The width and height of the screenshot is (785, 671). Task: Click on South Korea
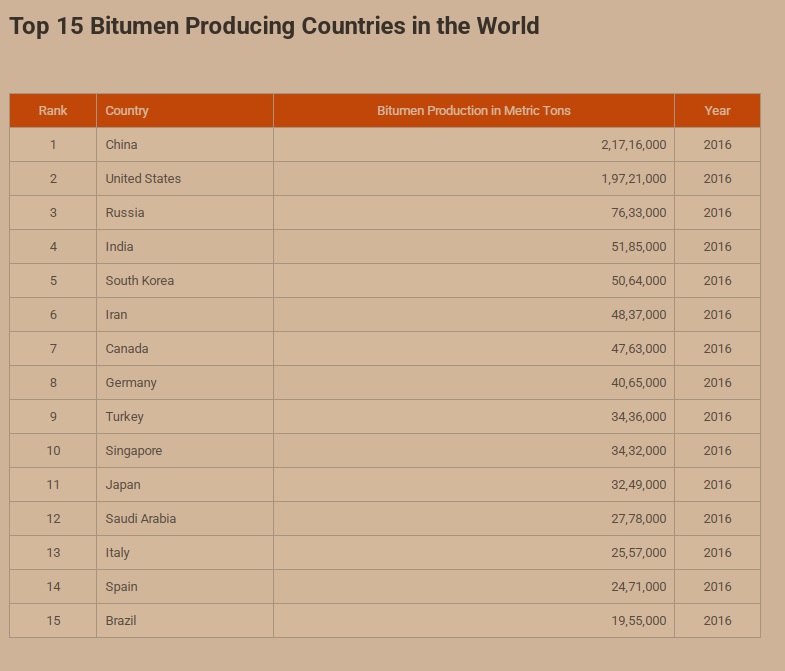(x=139, y=281)
